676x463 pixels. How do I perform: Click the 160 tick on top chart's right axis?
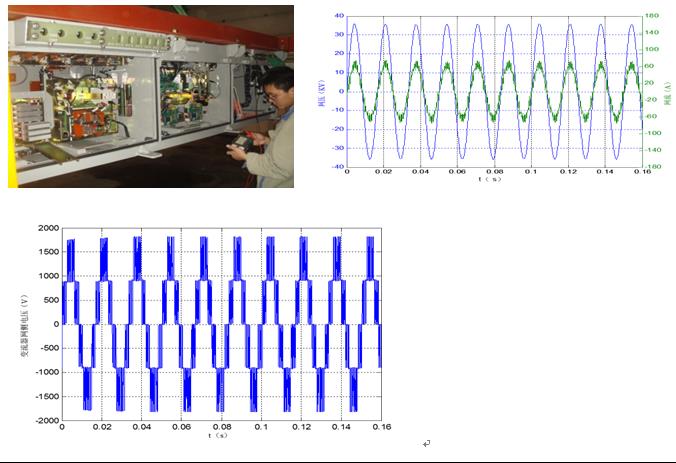(x=651, y=16)
